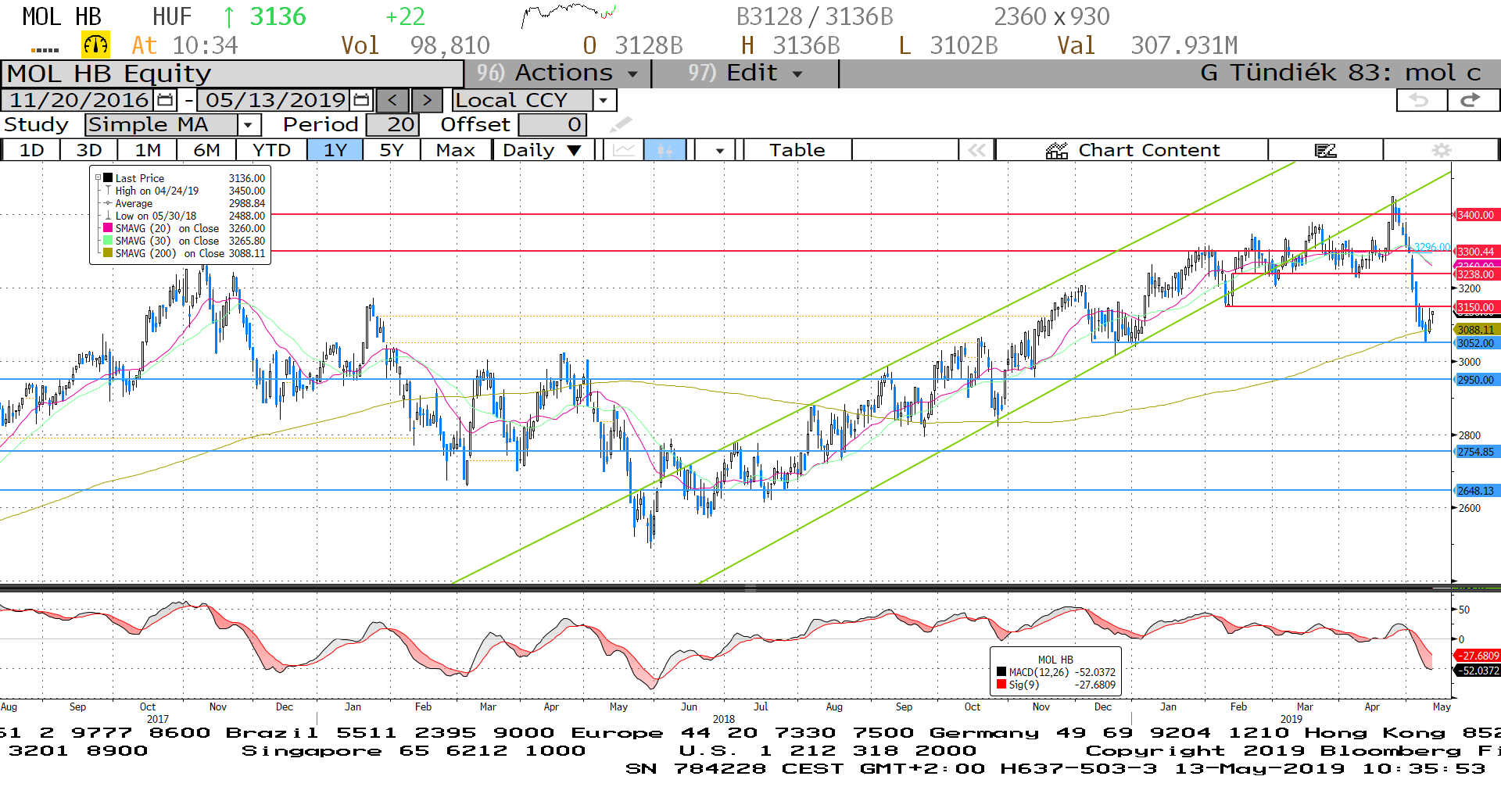Click the annotation edit icon next to Chart Content
Image resolution: width=1501 pixels, height=812 pixels.
click(1325, 150)
